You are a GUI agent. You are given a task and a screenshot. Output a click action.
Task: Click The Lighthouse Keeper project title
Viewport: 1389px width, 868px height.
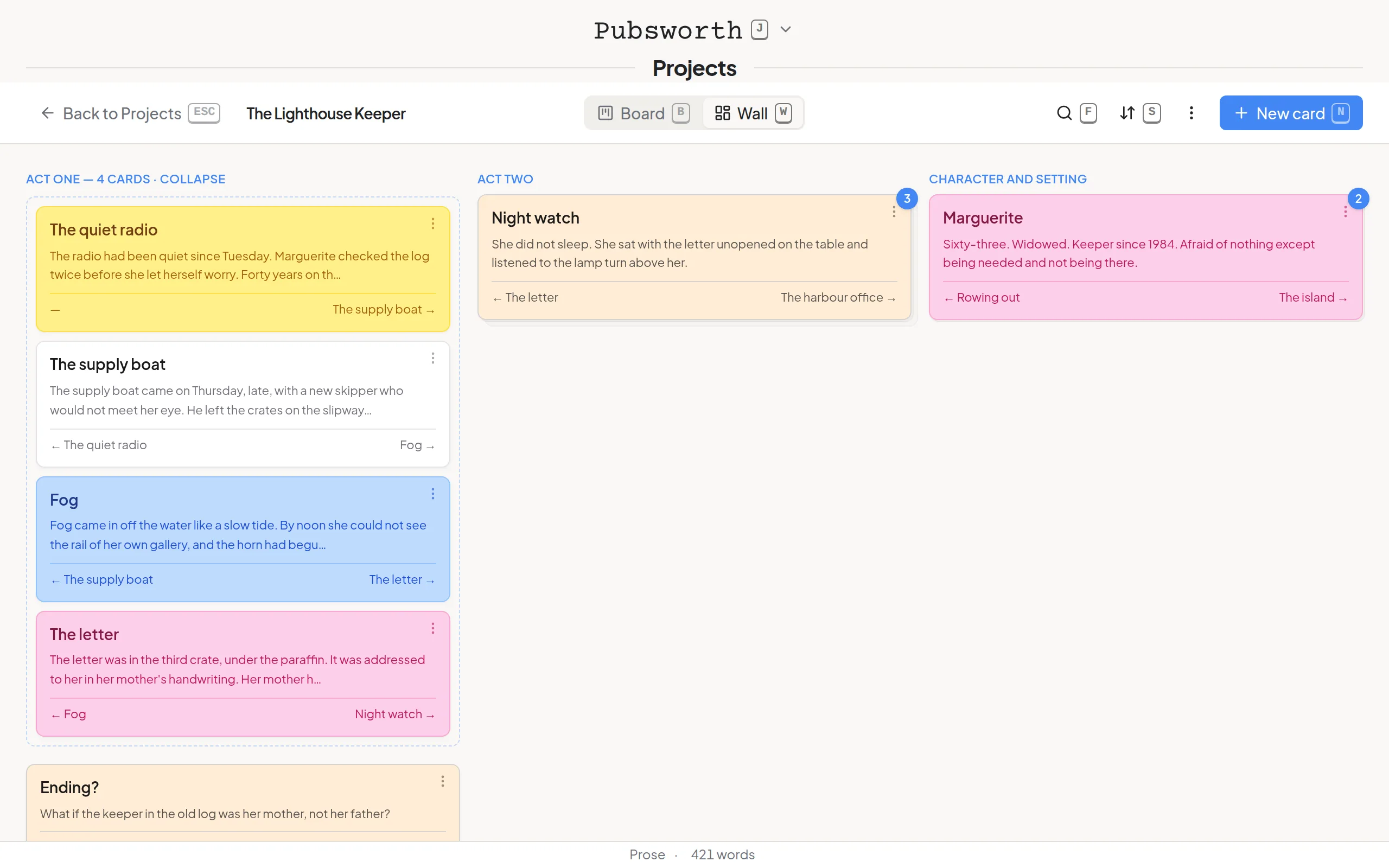point(326,114)
